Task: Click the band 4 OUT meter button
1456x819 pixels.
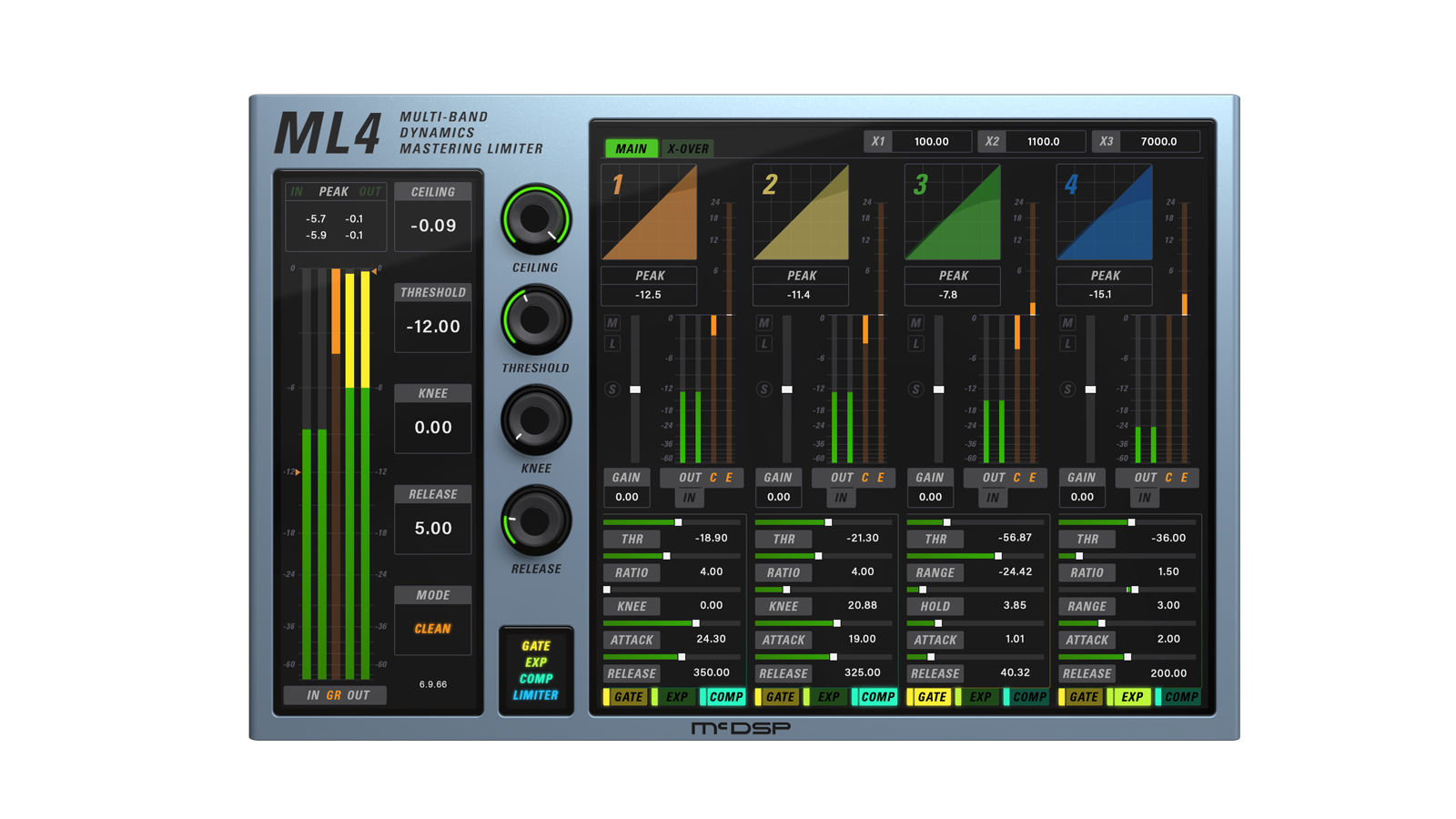Action: click(x=1145, y=478)
